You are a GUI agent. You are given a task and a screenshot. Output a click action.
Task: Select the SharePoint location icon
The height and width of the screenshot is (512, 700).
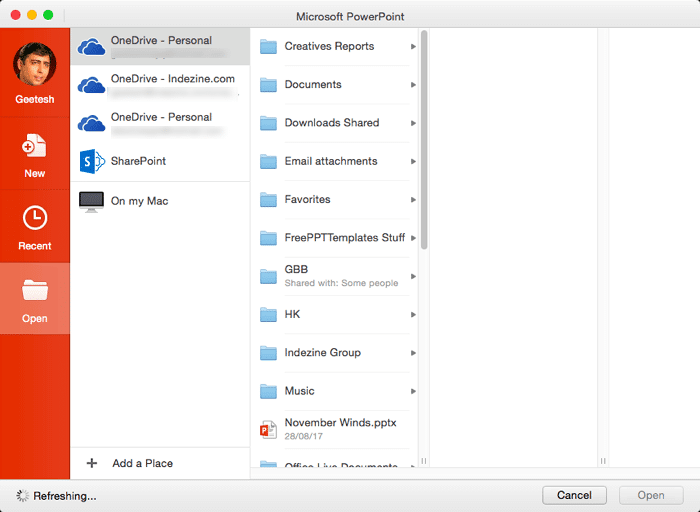(x=92, y=161)
